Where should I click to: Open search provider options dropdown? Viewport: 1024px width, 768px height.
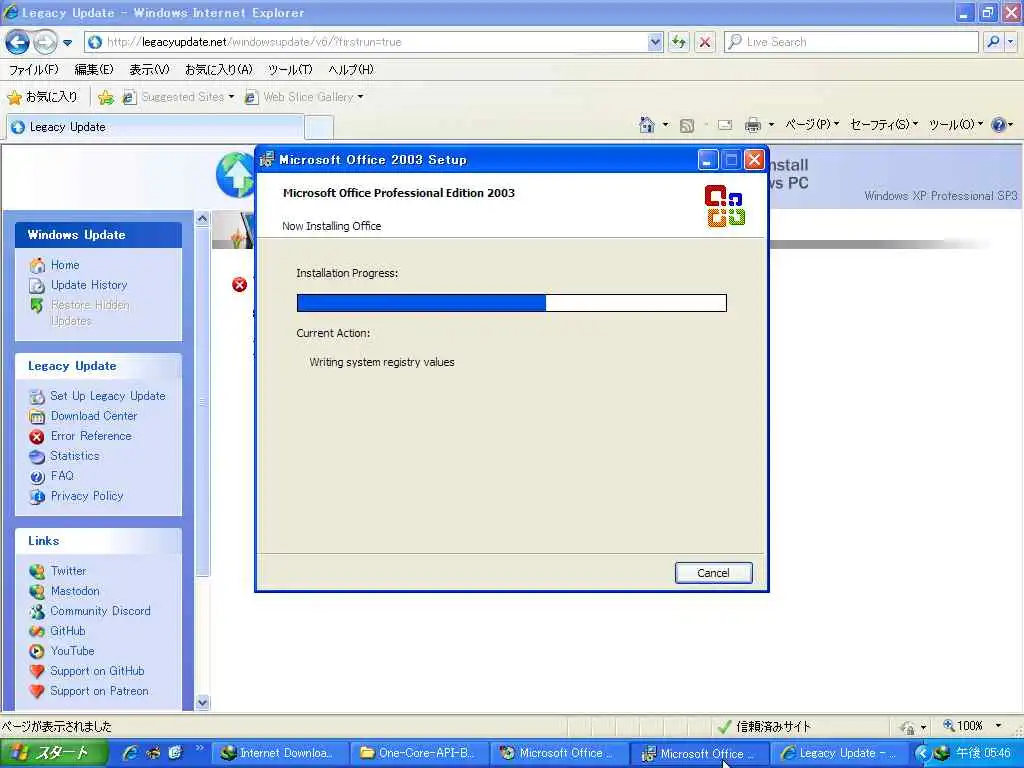click(x=1010, y=42)
